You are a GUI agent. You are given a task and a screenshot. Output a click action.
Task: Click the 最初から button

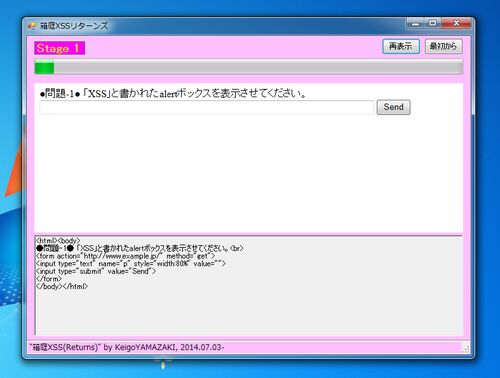443,46
